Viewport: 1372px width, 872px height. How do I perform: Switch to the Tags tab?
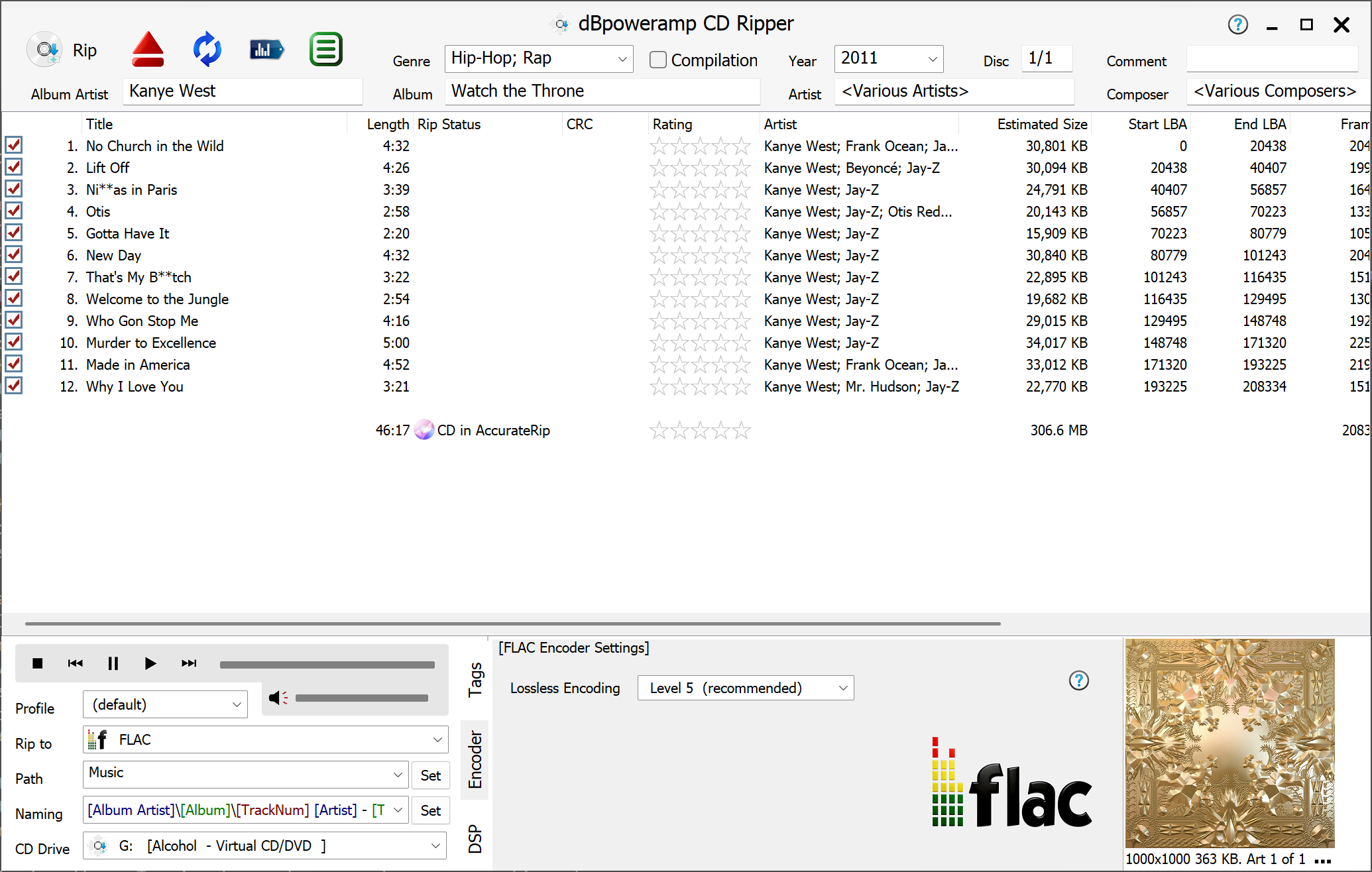pos(475,679)
